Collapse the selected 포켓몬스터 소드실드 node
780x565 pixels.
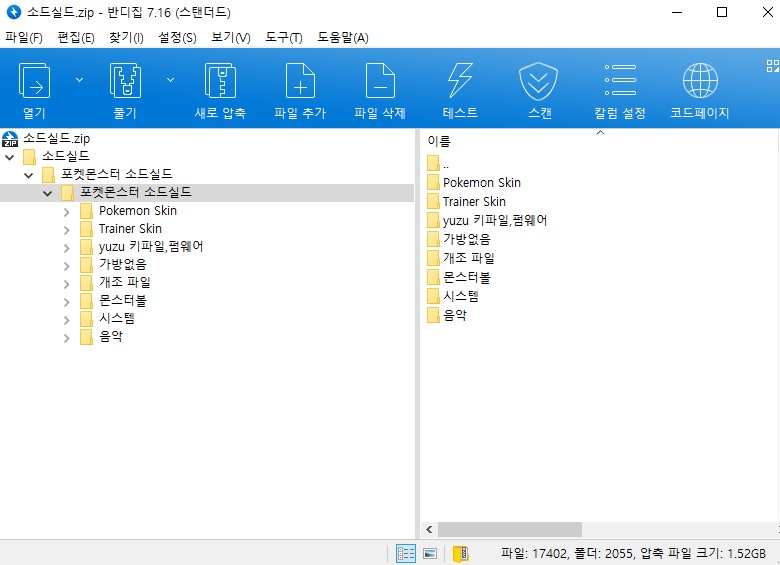point(47,193)
